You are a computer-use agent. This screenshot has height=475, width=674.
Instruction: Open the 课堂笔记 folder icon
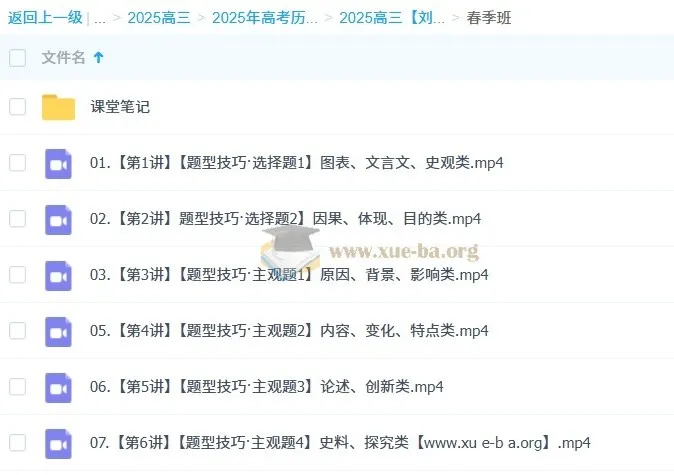(58, 107)
